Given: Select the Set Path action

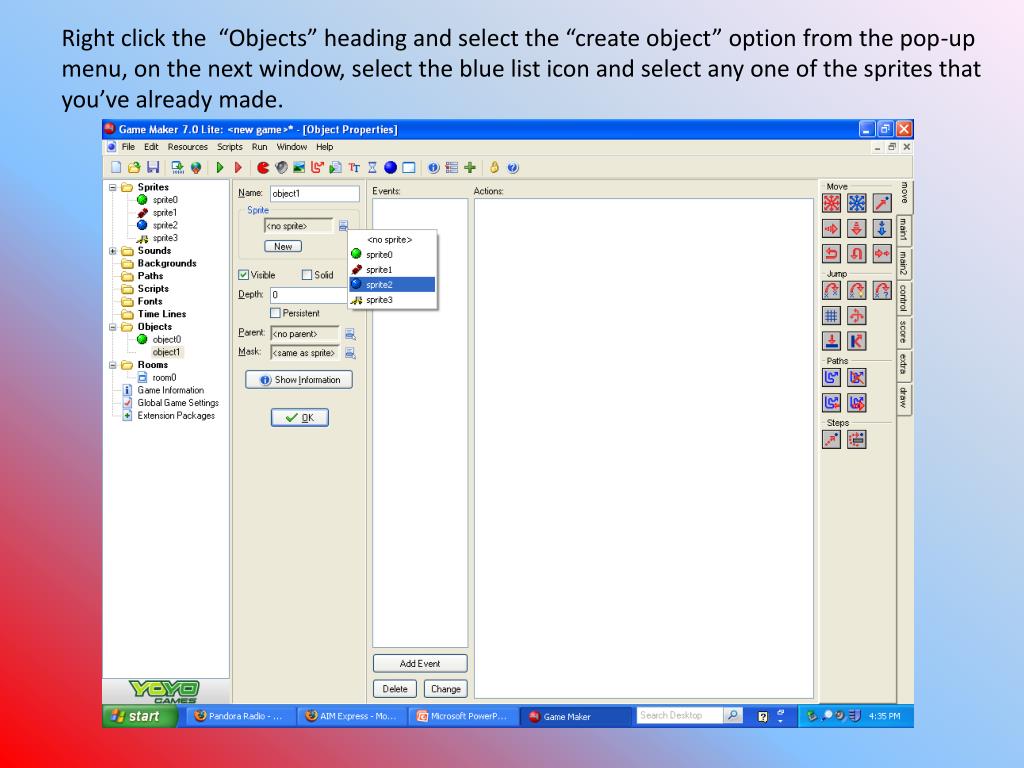Looking at the screenshot, I should click(831, 377).
